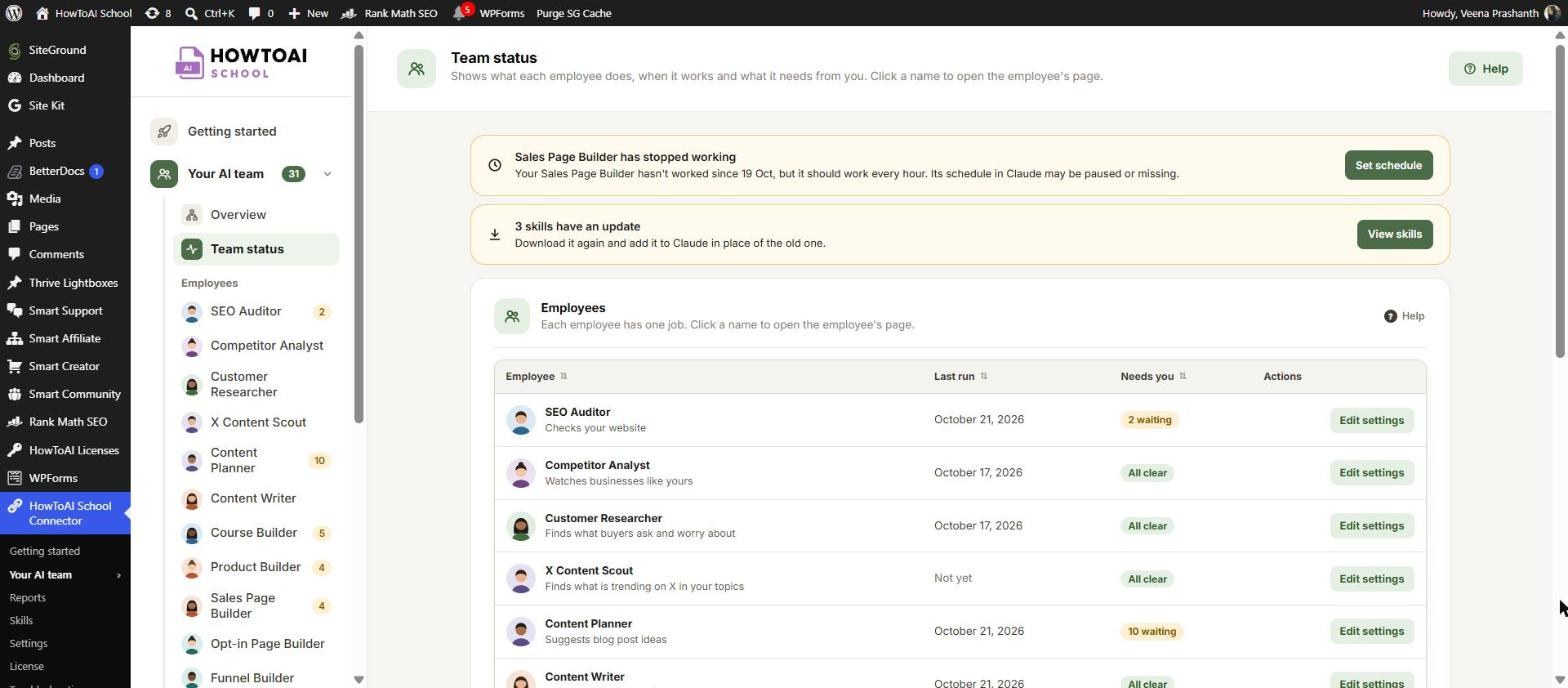Go to Smart Affiliate menu
Viewport: 1568px width, 688px height.
(64, 339)
